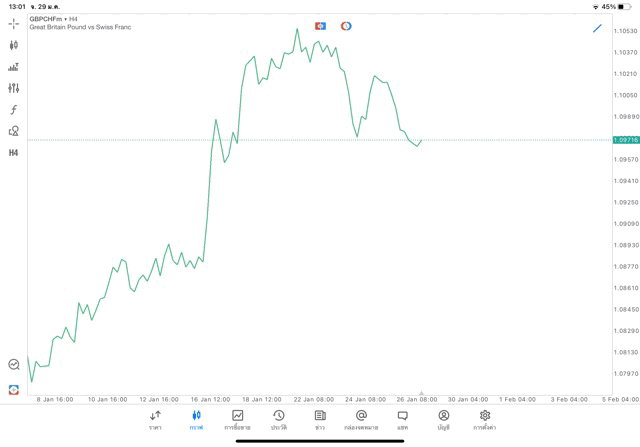Tap the red circle event marker
The height and width of the screenshot is (447, 640).
[346, 26]
